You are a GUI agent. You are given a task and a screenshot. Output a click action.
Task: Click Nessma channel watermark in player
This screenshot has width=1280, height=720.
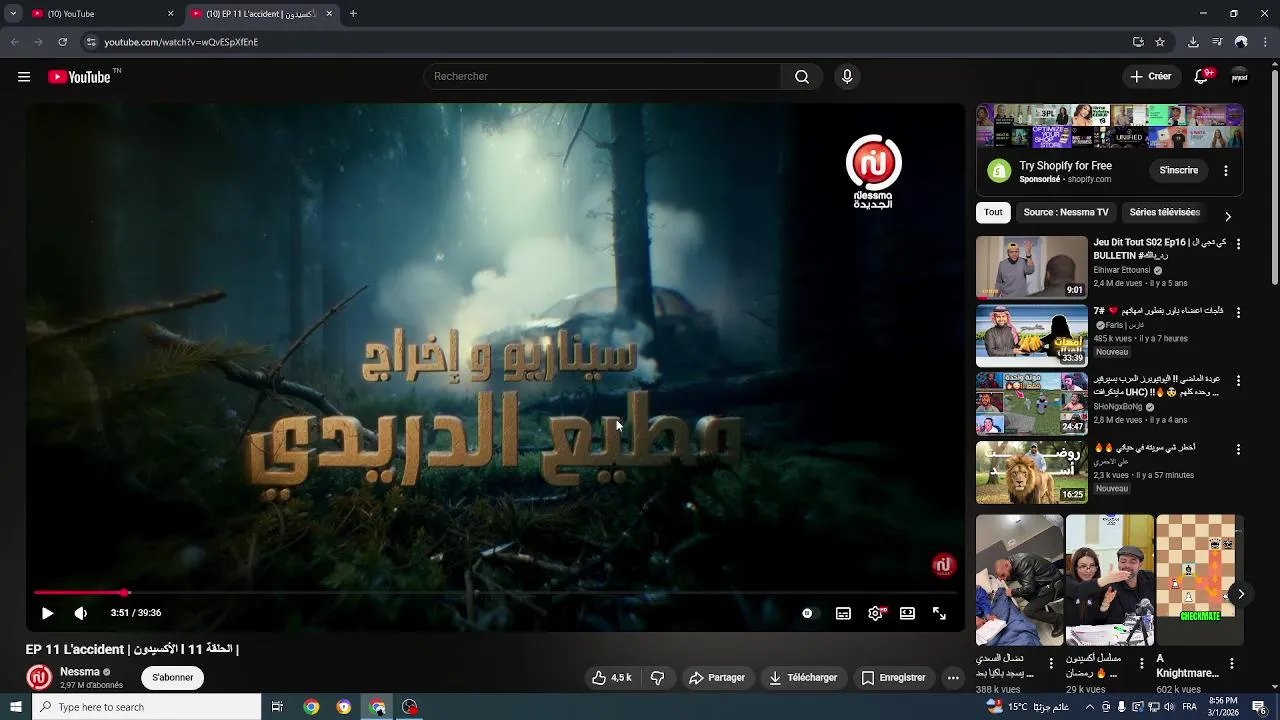click(943, 566)
